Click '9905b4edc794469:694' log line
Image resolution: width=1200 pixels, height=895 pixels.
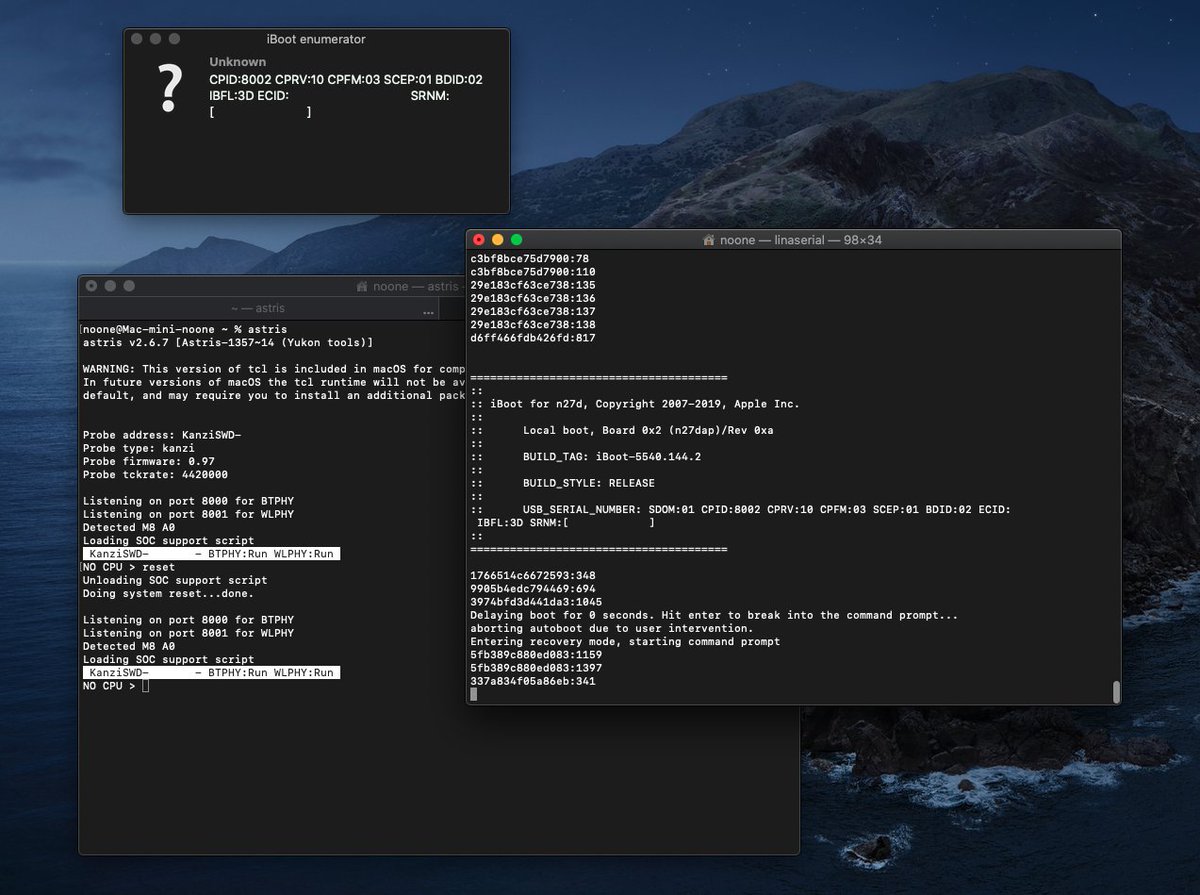[533, 589]
